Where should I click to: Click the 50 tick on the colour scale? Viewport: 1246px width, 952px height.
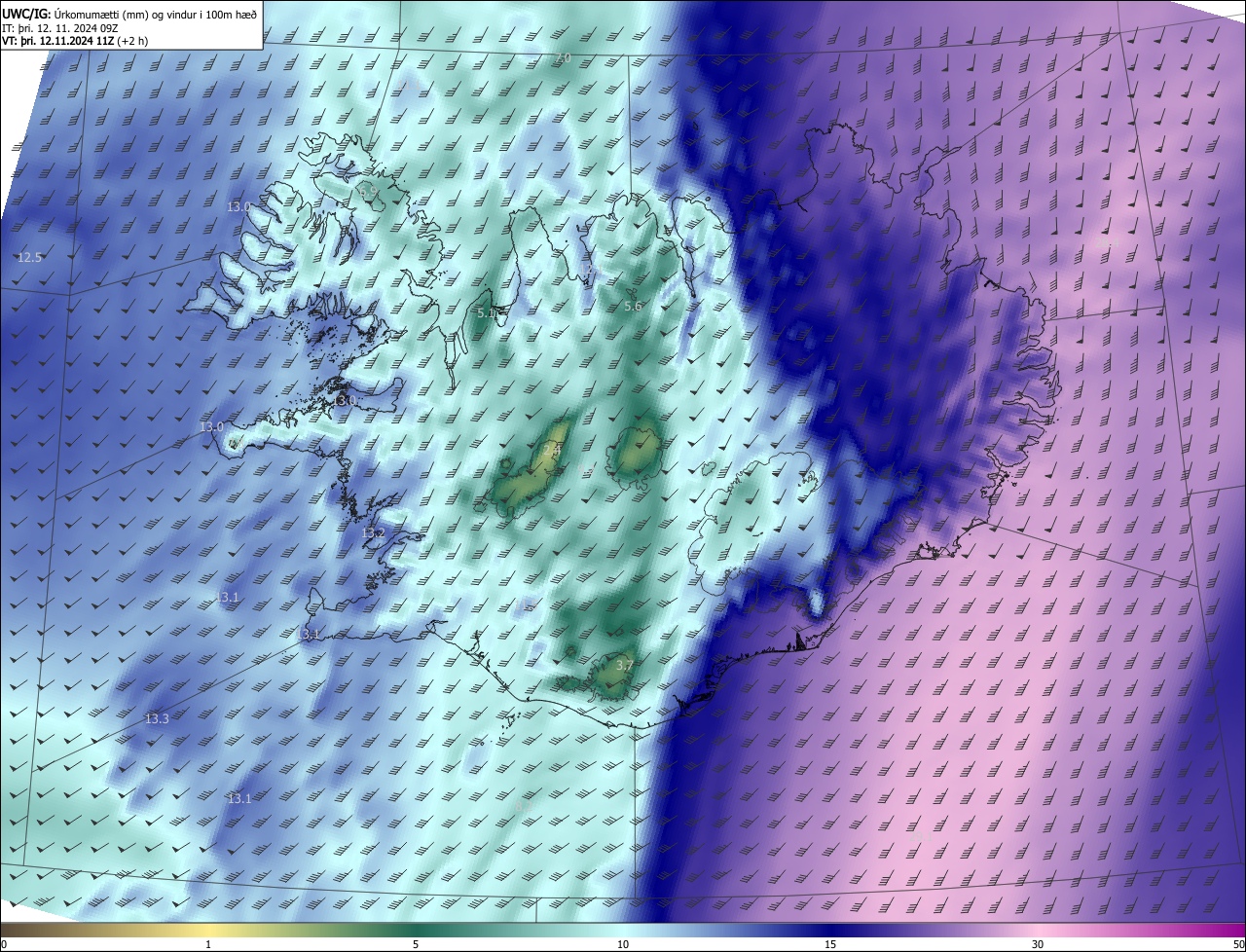point(1238,944)
